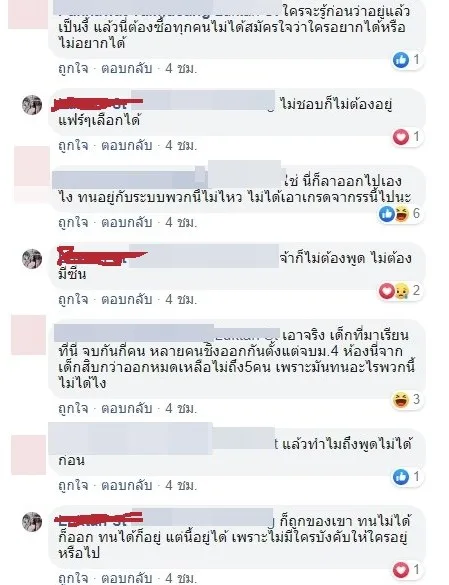Click 4 ชม. timestamp under 'เอาจริง' comment

[x=181, y=409]
